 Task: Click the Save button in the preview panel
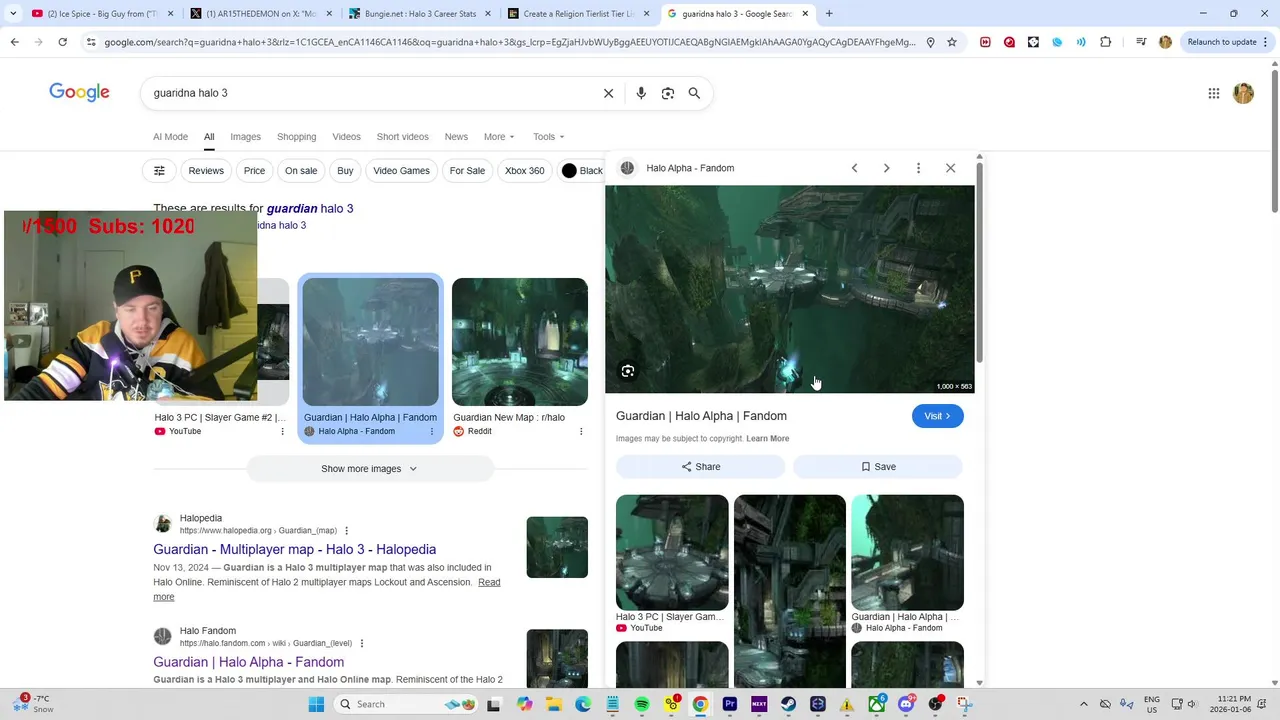pos(878,467)
